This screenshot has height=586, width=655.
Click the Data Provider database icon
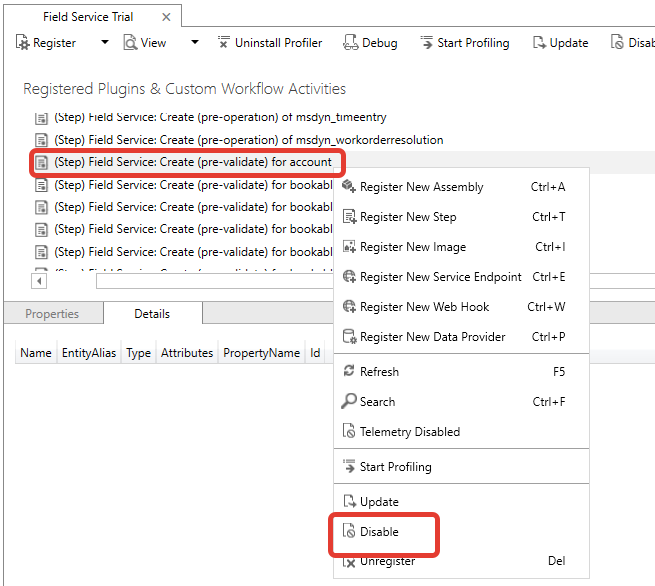point(349,337)
